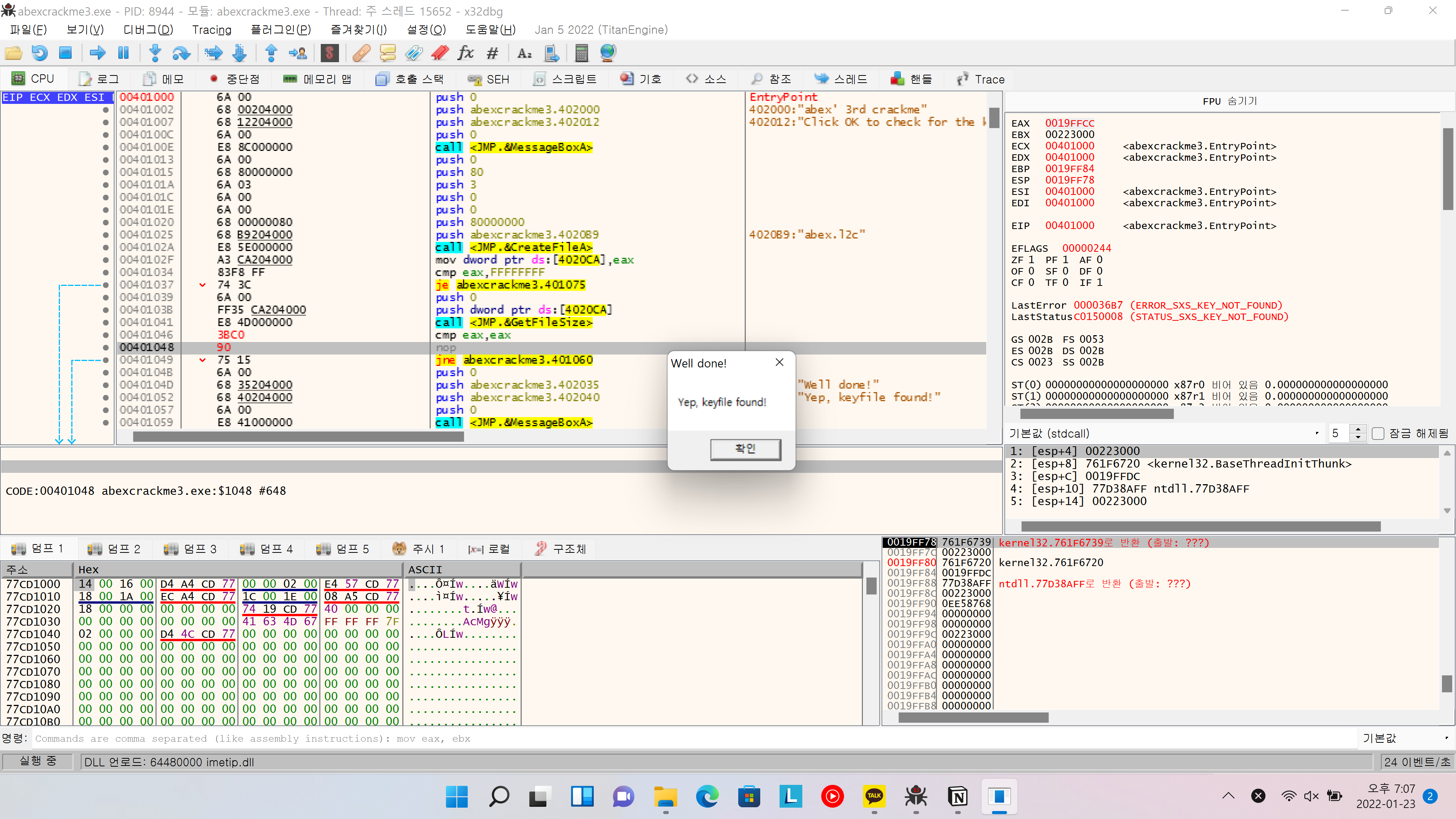The image size is (1456, 819).
Task: Open the Functions list with the fx icon
Action: [x=466, y=53]
